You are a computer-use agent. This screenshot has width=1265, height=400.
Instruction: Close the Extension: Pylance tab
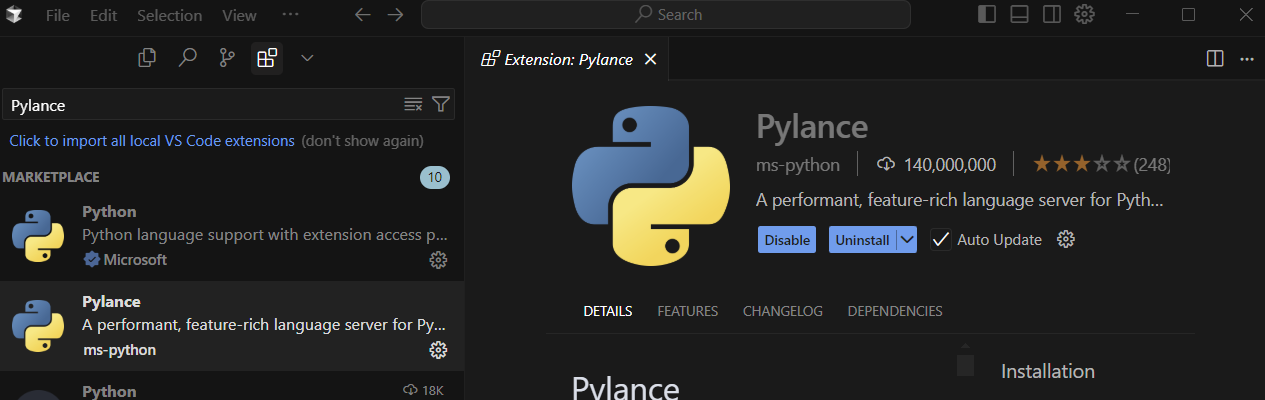[650, 59]
